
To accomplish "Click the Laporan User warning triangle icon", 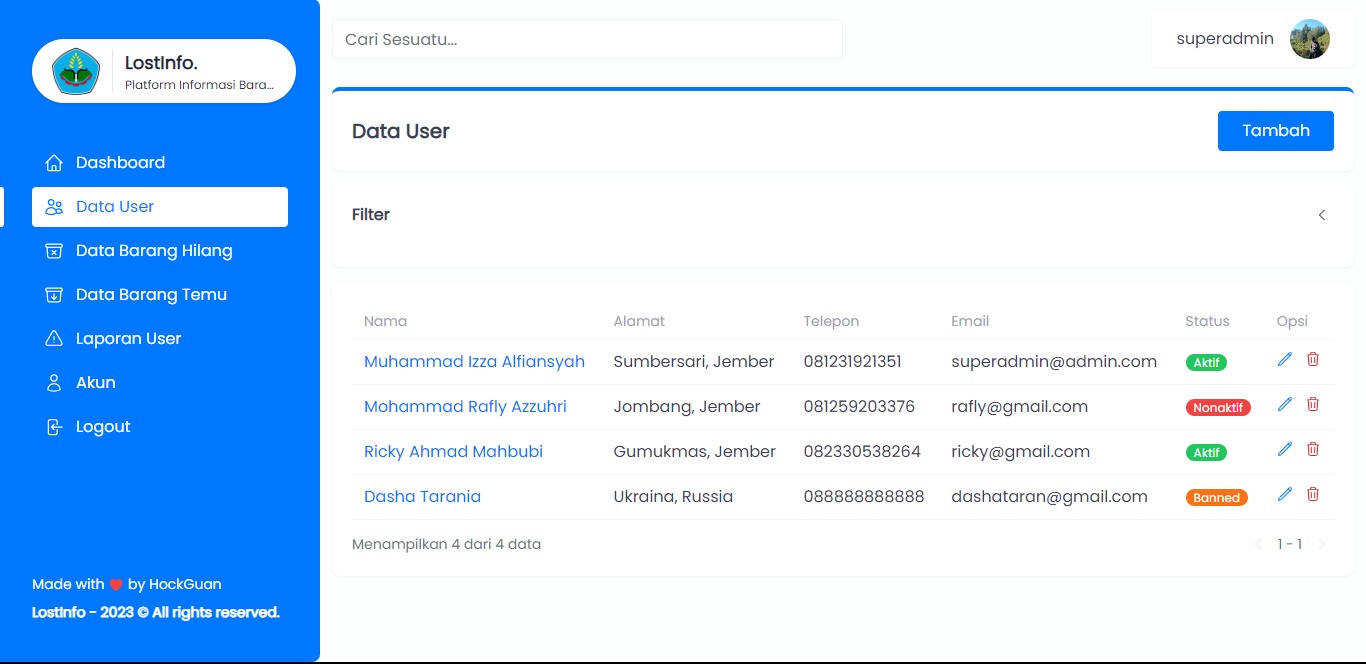I will [54, 339].
